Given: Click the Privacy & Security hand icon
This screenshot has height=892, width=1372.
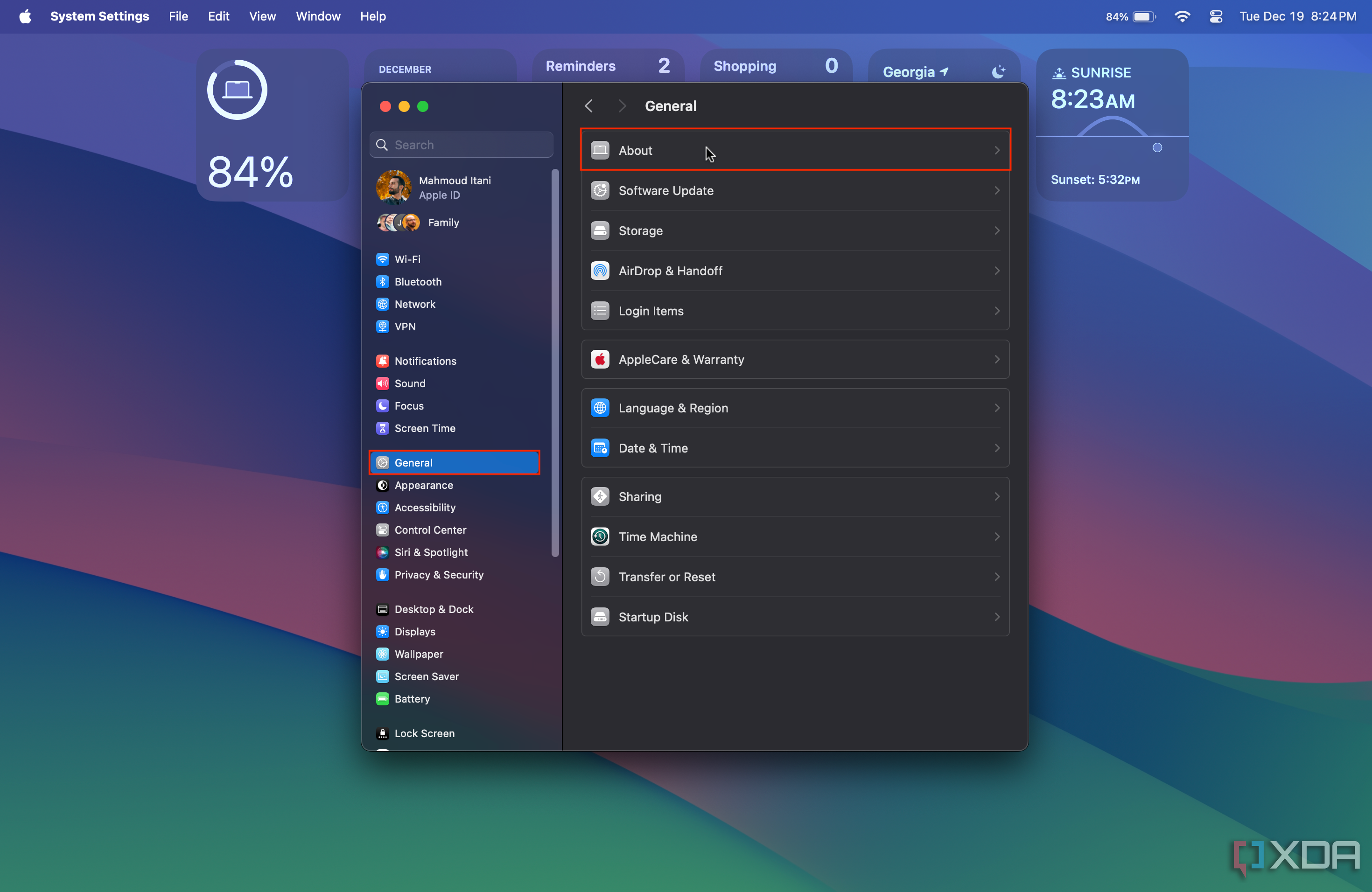Looking at the screenshot, I should pyautogui.click(x=382, y=575).
